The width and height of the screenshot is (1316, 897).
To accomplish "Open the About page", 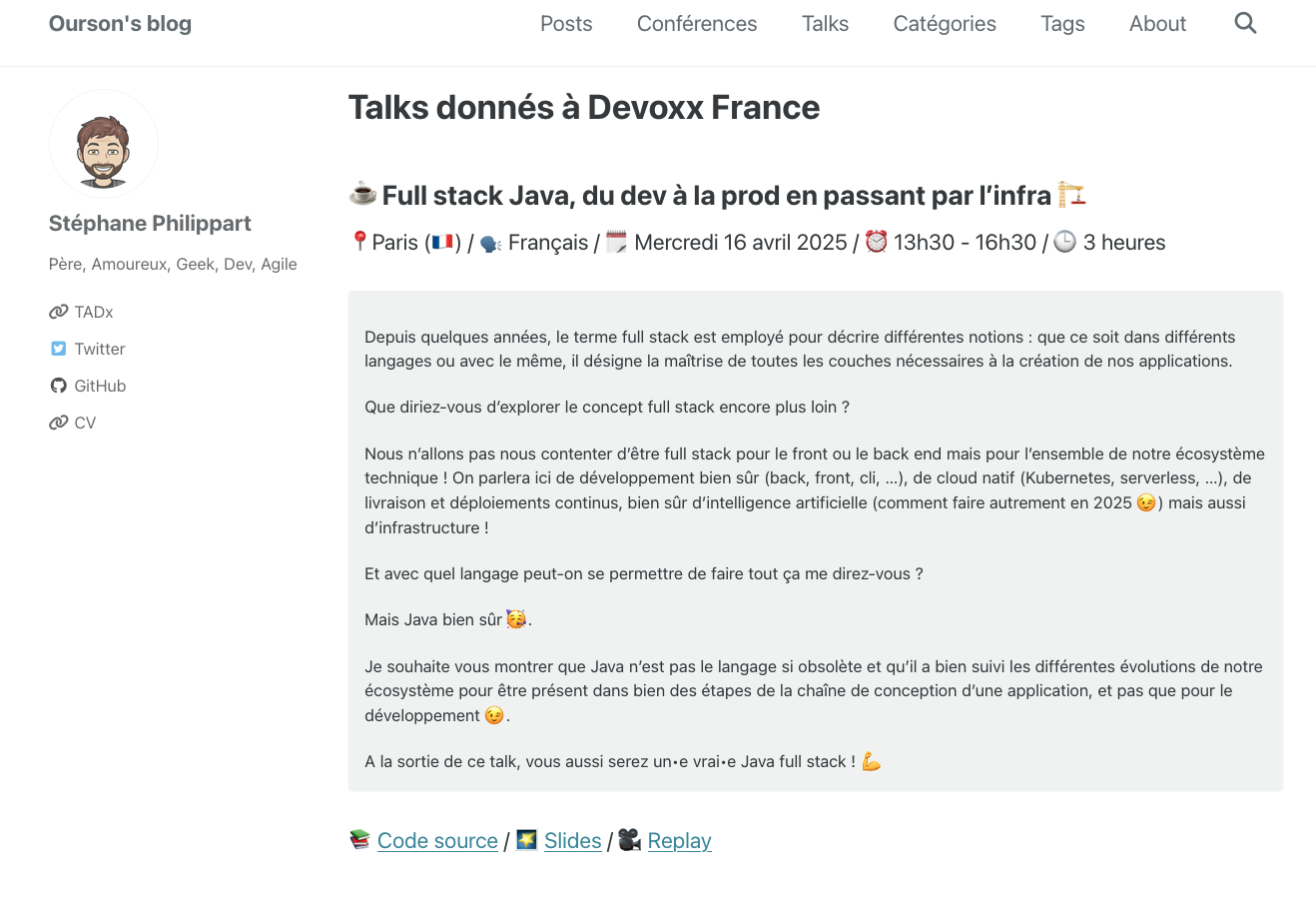I will coord(1157,24).
